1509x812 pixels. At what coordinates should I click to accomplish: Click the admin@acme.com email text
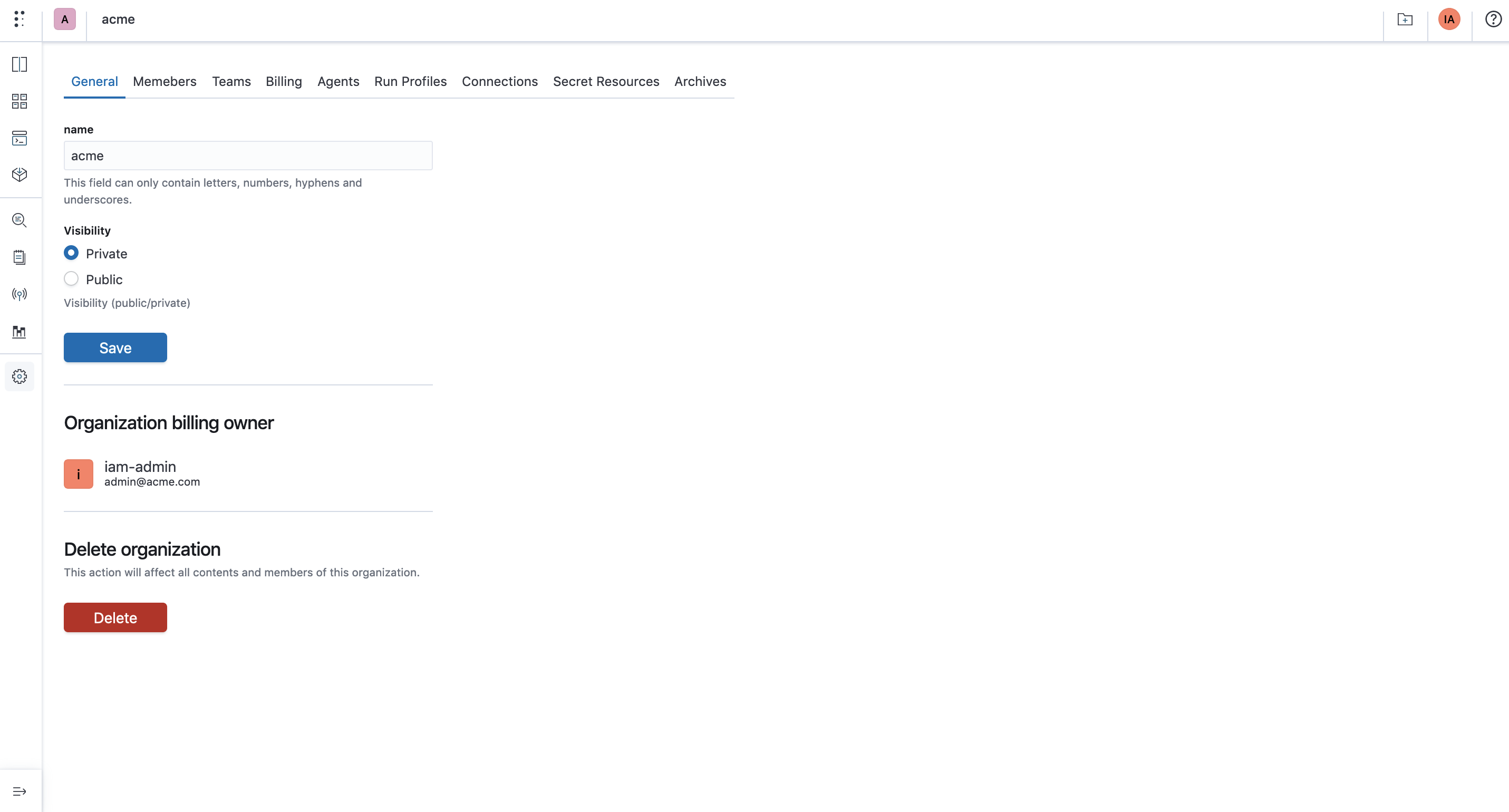click(152, 481)
